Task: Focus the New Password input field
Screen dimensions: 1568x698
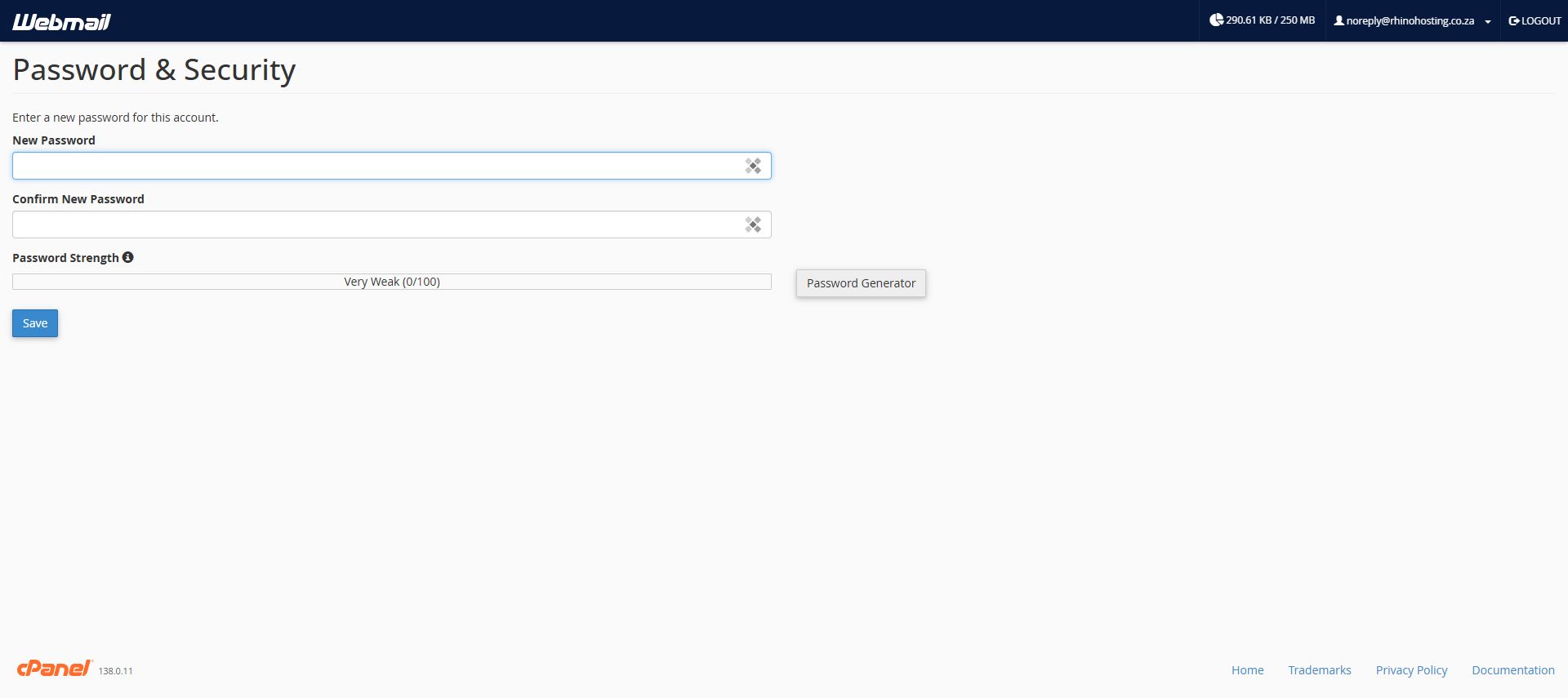Action: point(392,166)
